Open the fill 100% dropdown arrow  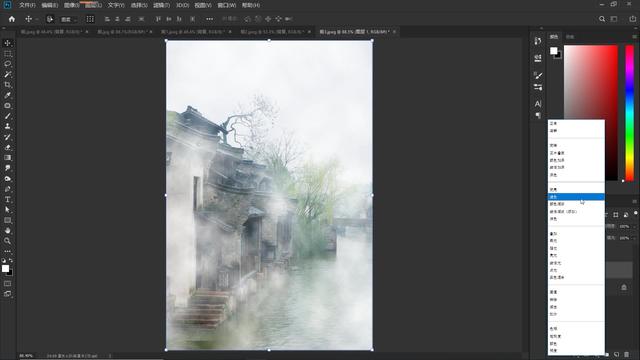click(634, 238)
